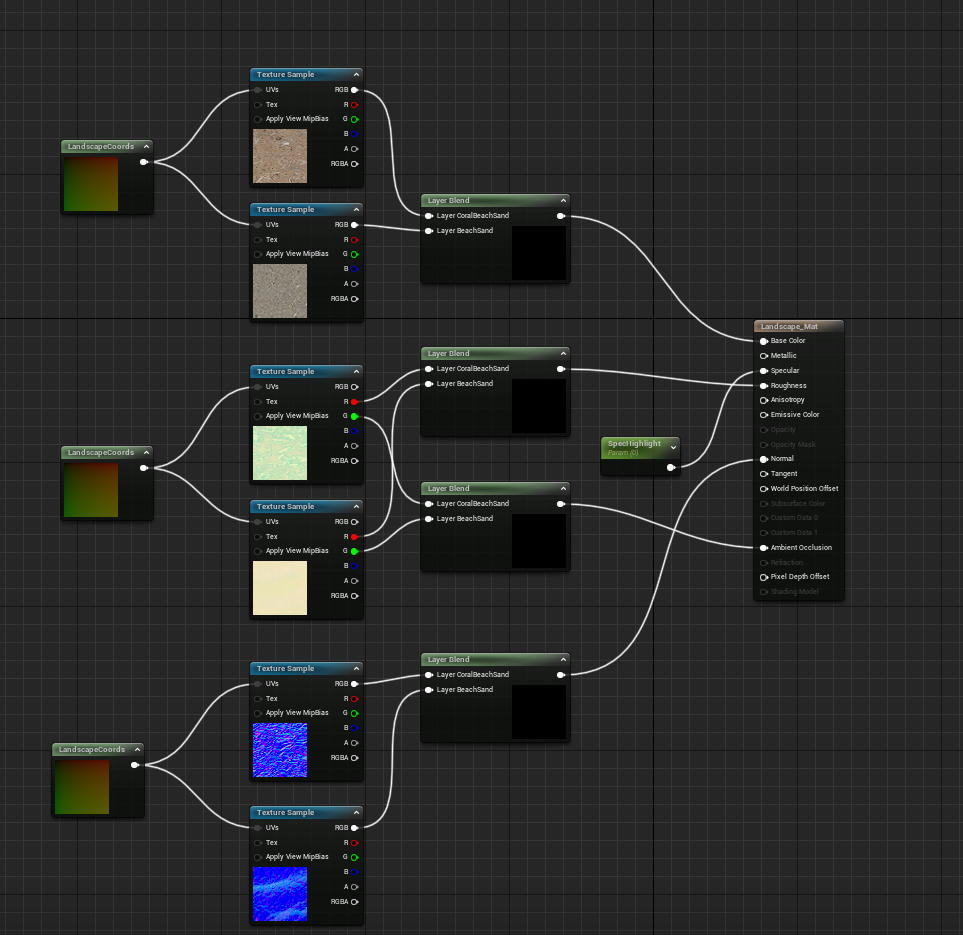The width and height of the screenshot is (963, 935).
Task: Click the pale green texture preview thumbnail
Action: [x=280, y=453]
